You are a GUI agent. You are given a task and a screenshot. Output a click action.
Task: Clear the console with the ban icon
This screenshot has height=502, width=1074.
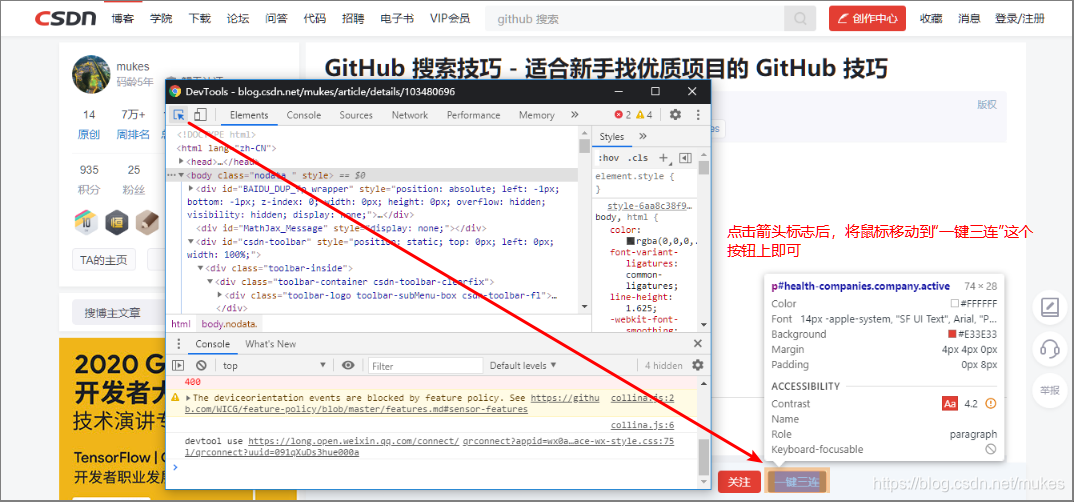click(x=201, y=366)
